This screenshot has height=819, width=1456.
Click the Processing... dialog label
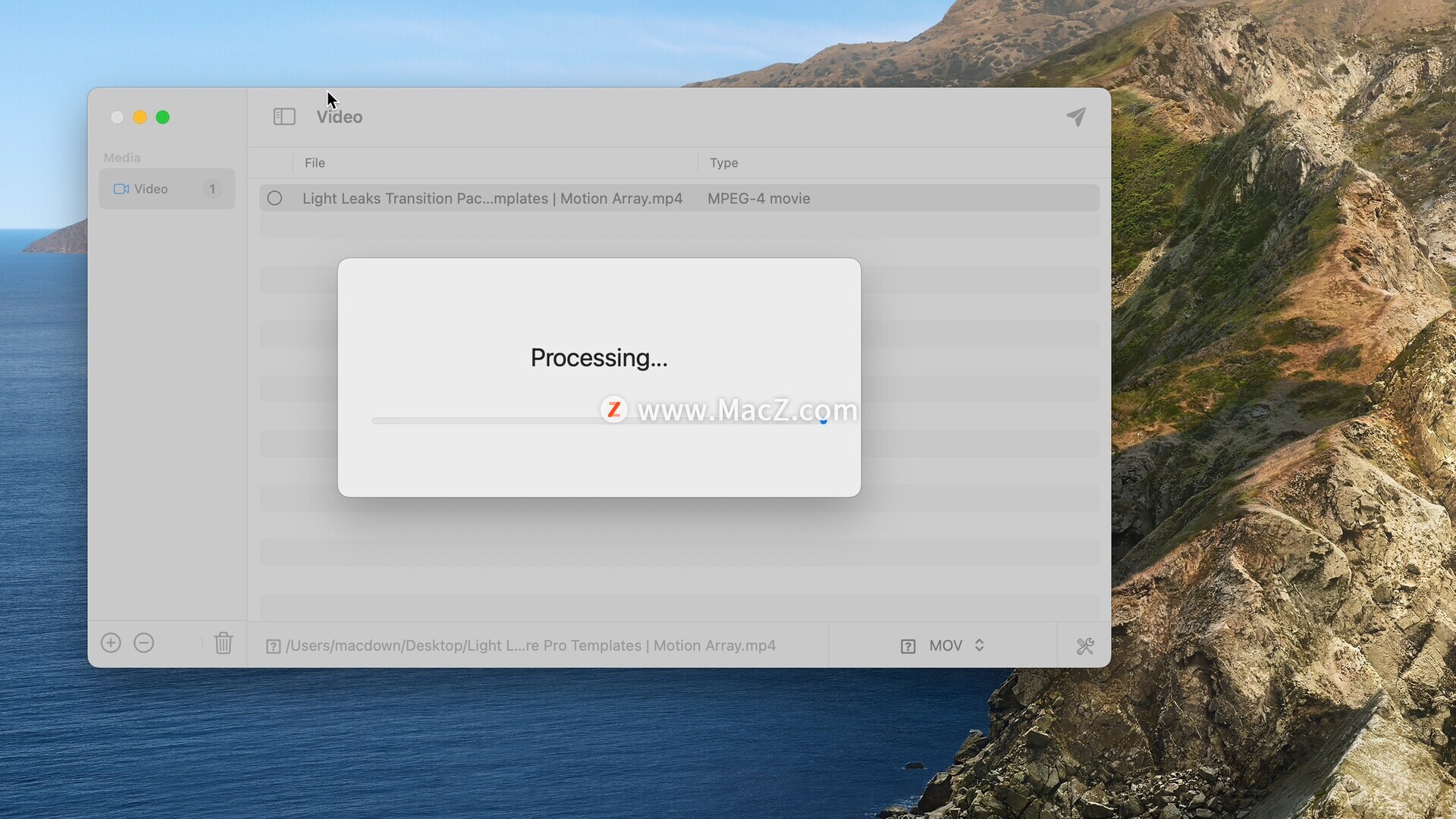[599, 358]
